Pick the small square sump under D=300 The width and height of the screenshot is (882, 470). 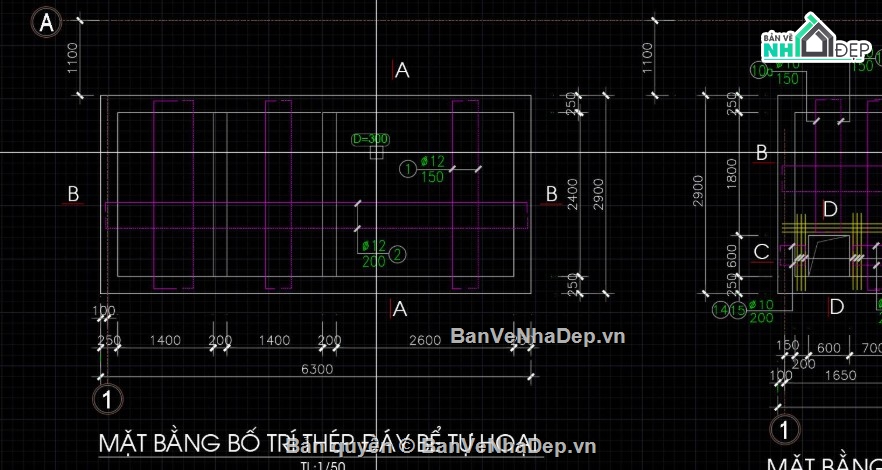point(376,152)
